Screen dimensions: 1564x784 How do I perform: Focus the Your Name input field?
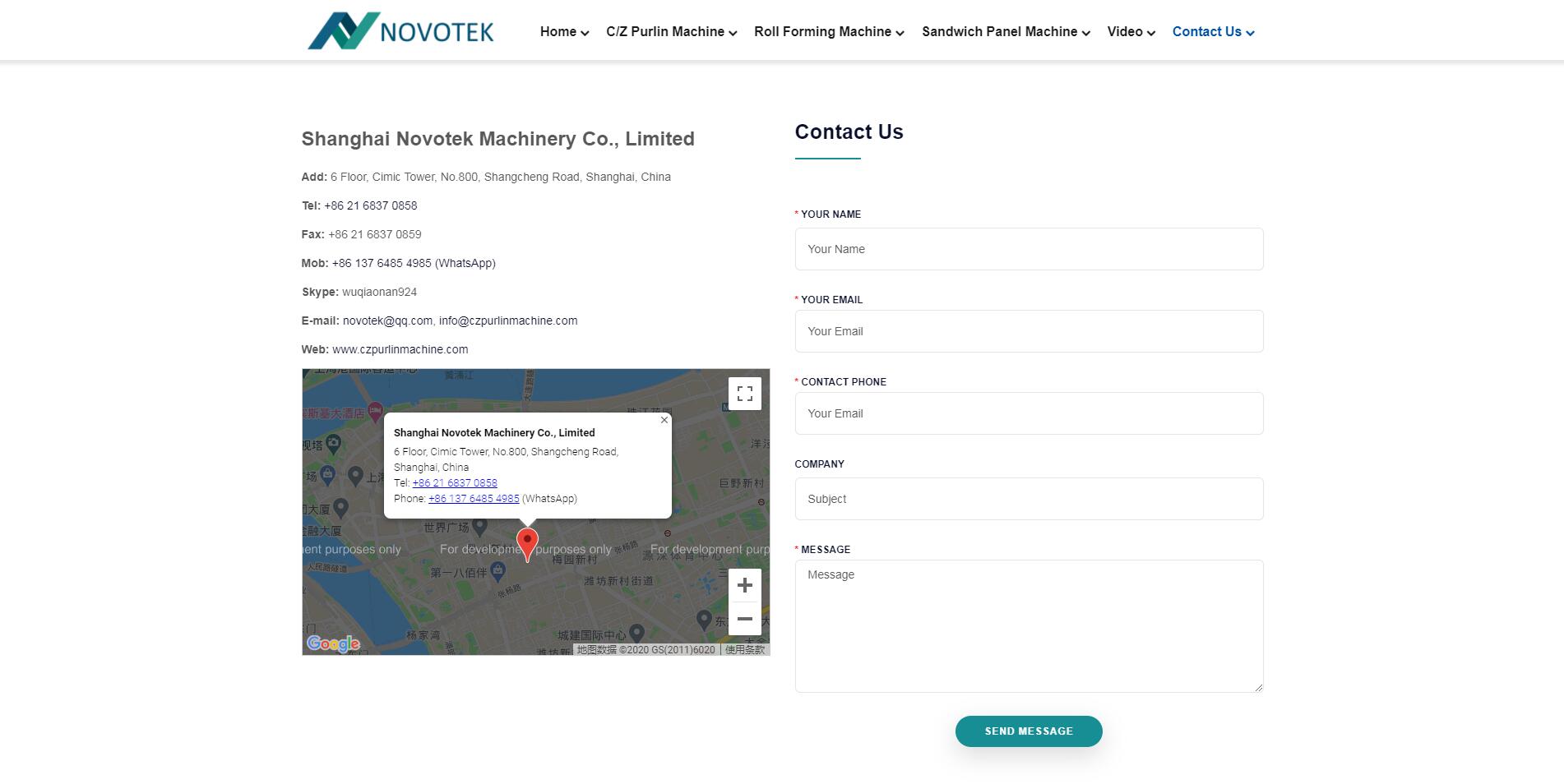coord(1028,249)
